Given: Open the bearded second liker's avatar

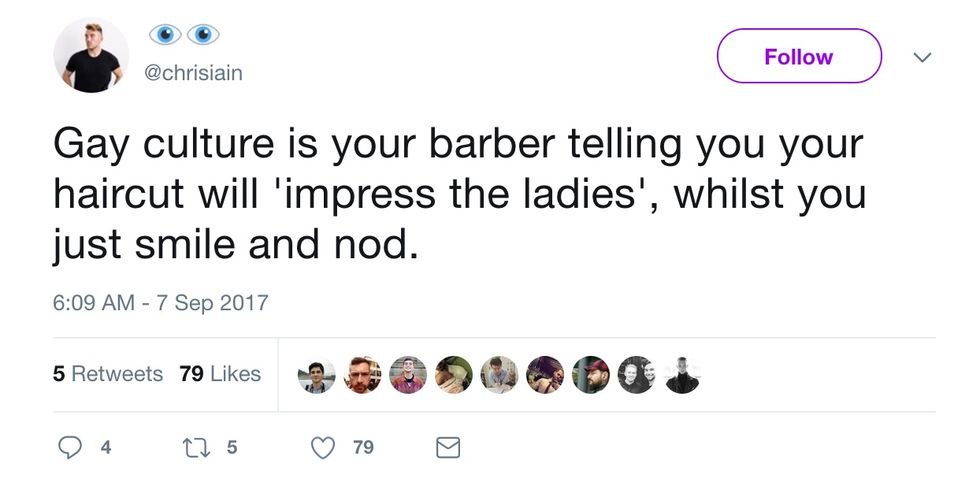Looking at the screenshot, I should [x=361, y=375].
